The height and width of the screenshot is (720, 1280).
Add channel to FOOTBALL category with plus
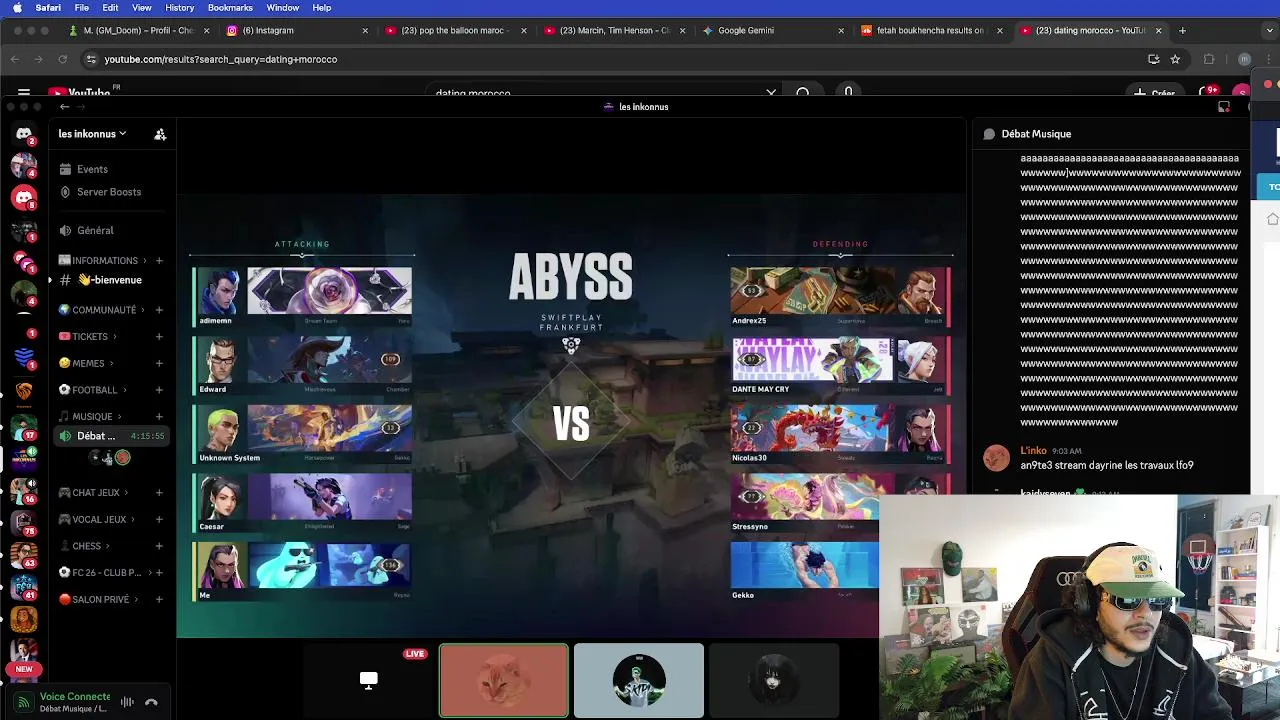159,390
